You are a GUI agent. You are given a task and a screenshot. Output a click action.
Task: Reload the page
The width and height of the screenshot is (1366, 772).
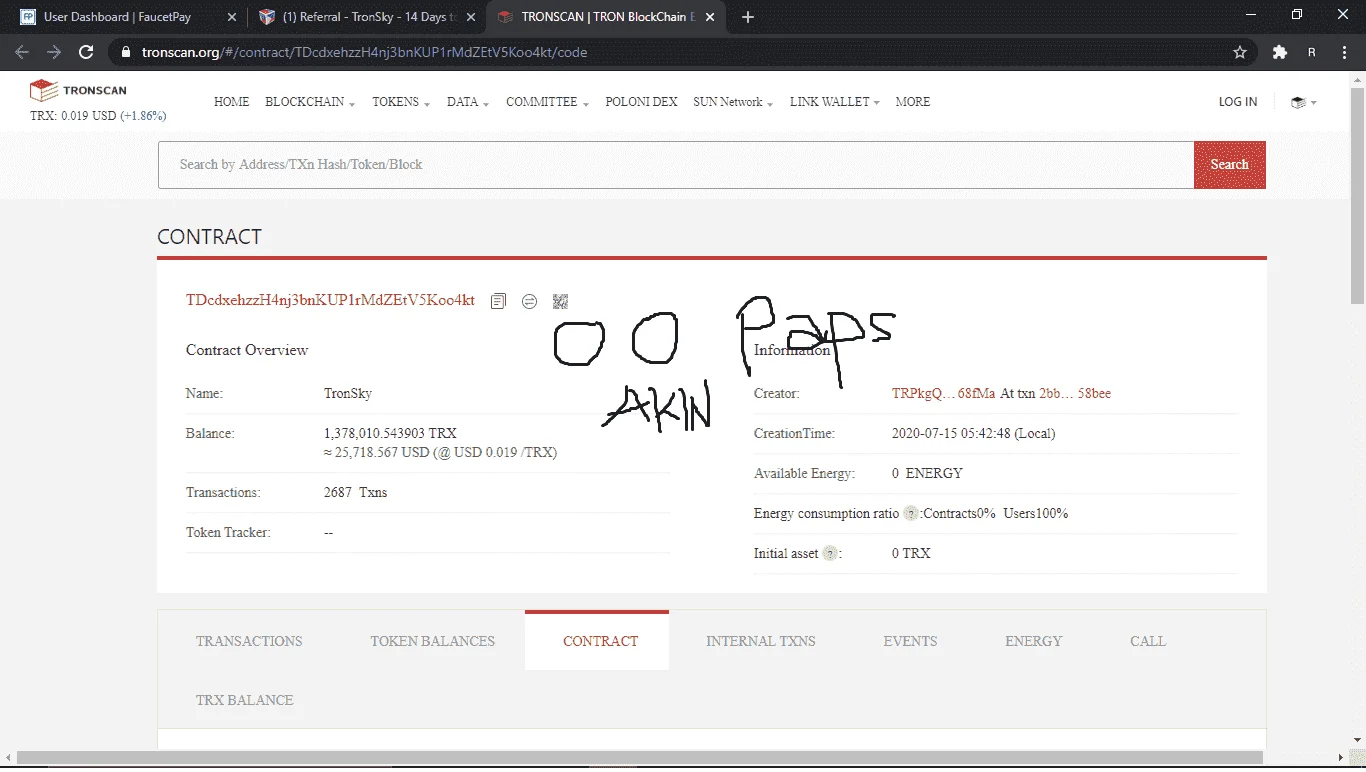(86, 52)
